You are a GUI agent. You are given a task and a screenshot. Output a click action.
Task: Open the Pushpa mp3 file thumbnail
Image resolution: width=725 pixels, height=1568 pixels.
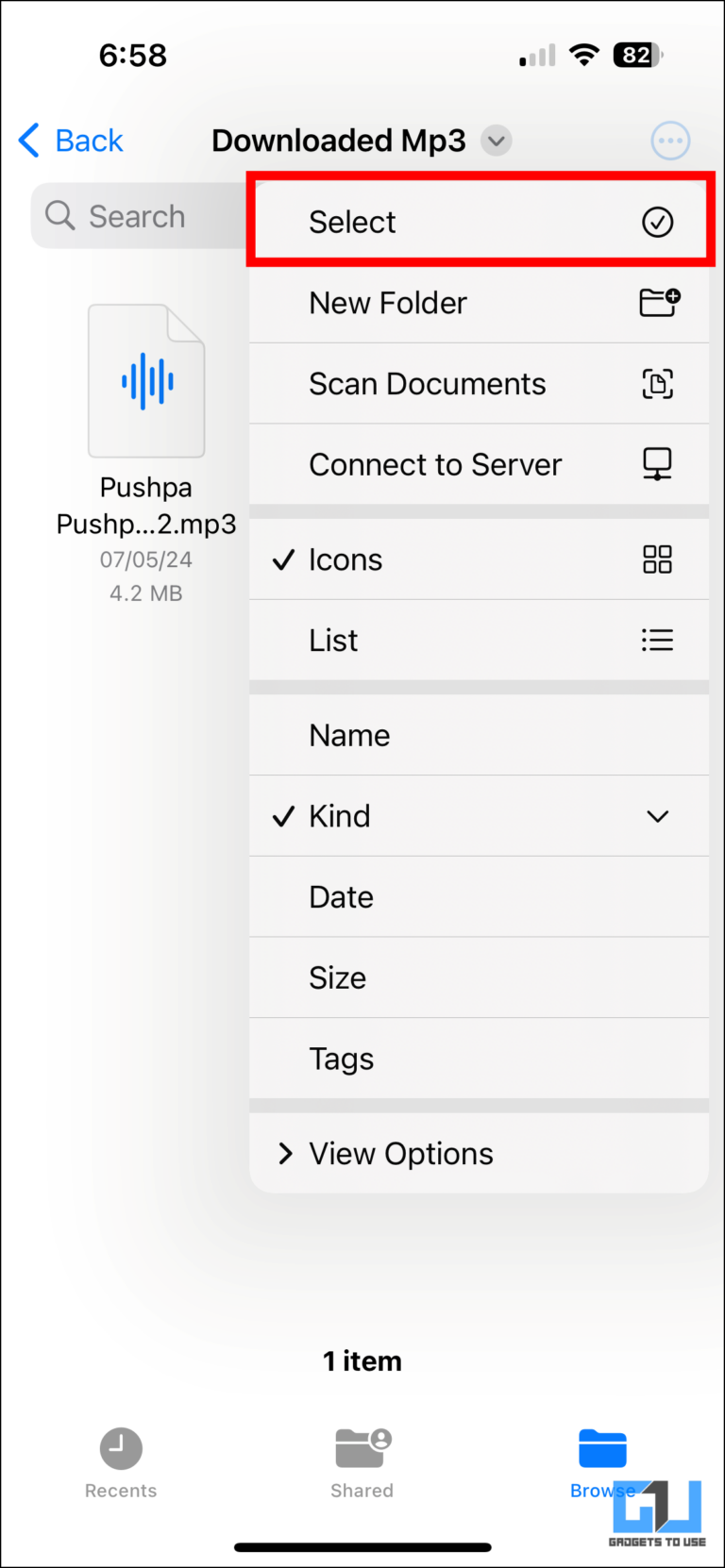point(146,381)
